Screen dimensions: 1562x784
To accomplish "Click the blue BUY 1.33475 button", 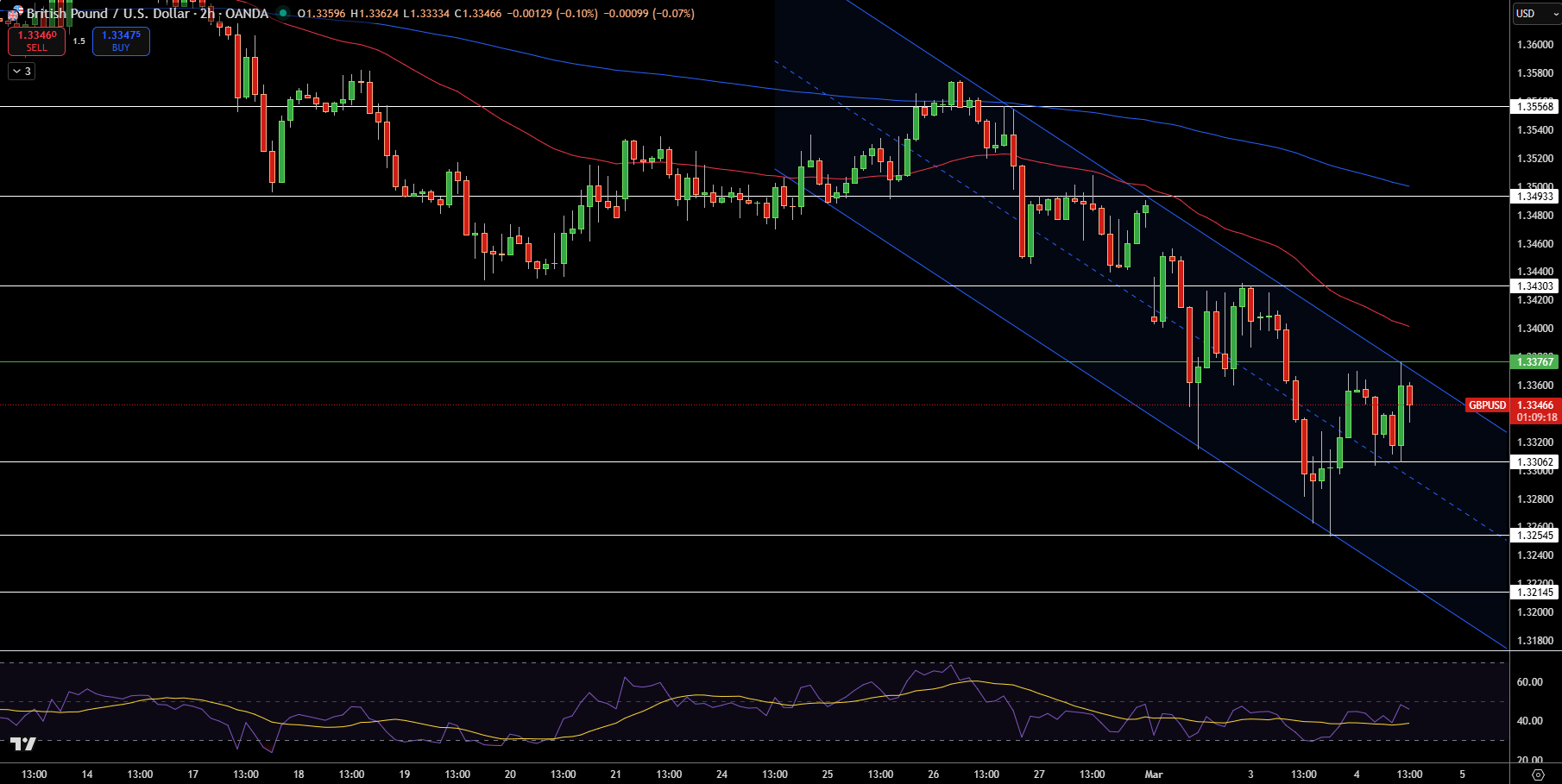I will pos(121,41).
